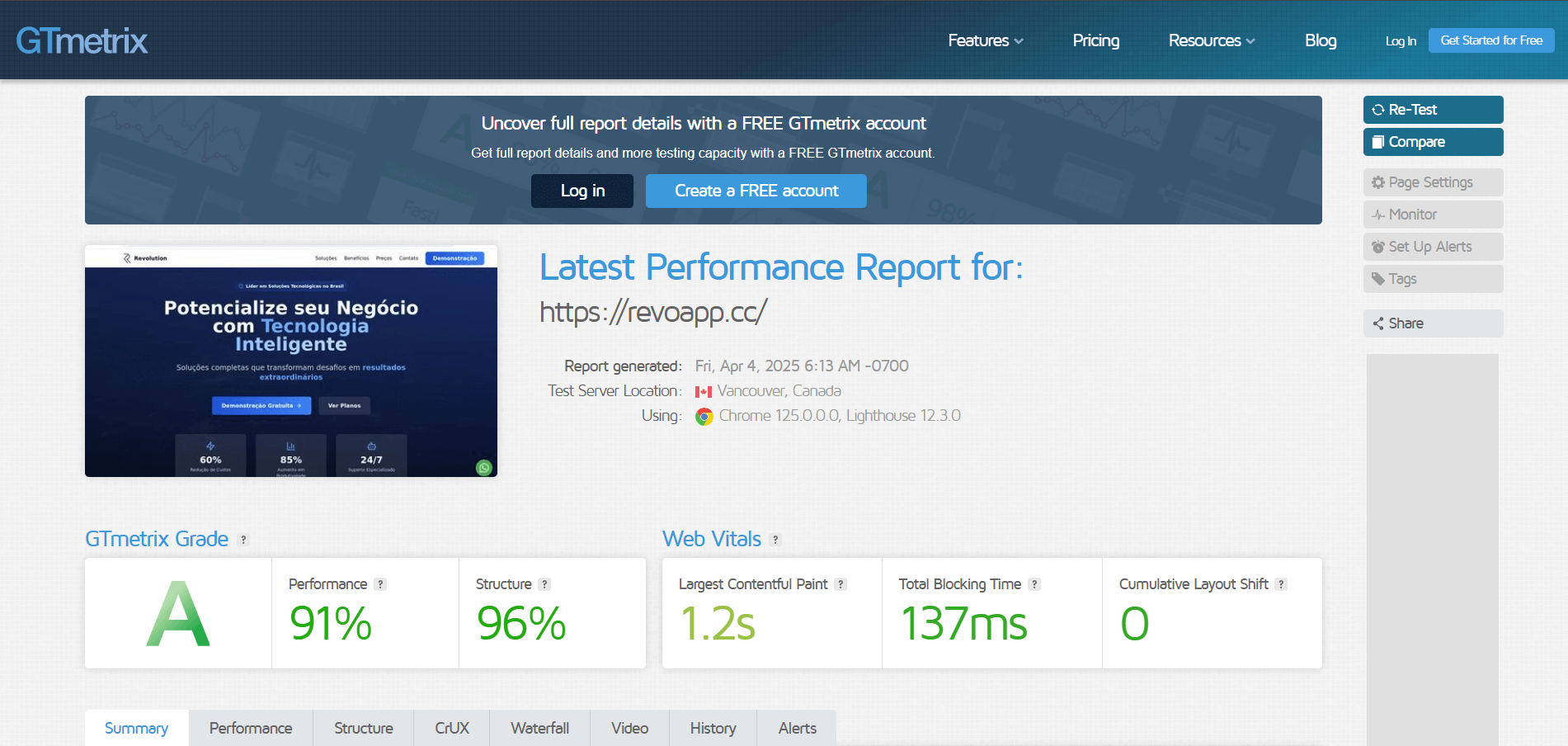Click Total Blocking Time help icon
Viewport: 1568px width, 746px height.
1034,584
